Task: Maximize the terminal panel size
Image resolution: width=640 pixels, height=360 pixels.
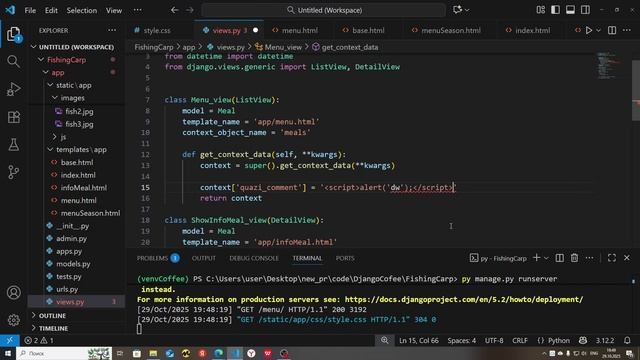Action: click(x=611, y=258)
